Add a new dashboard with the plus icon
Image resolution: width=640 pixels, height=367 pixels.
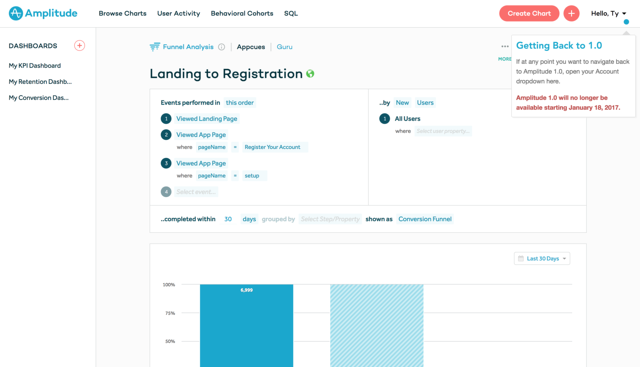coord(80,45)
